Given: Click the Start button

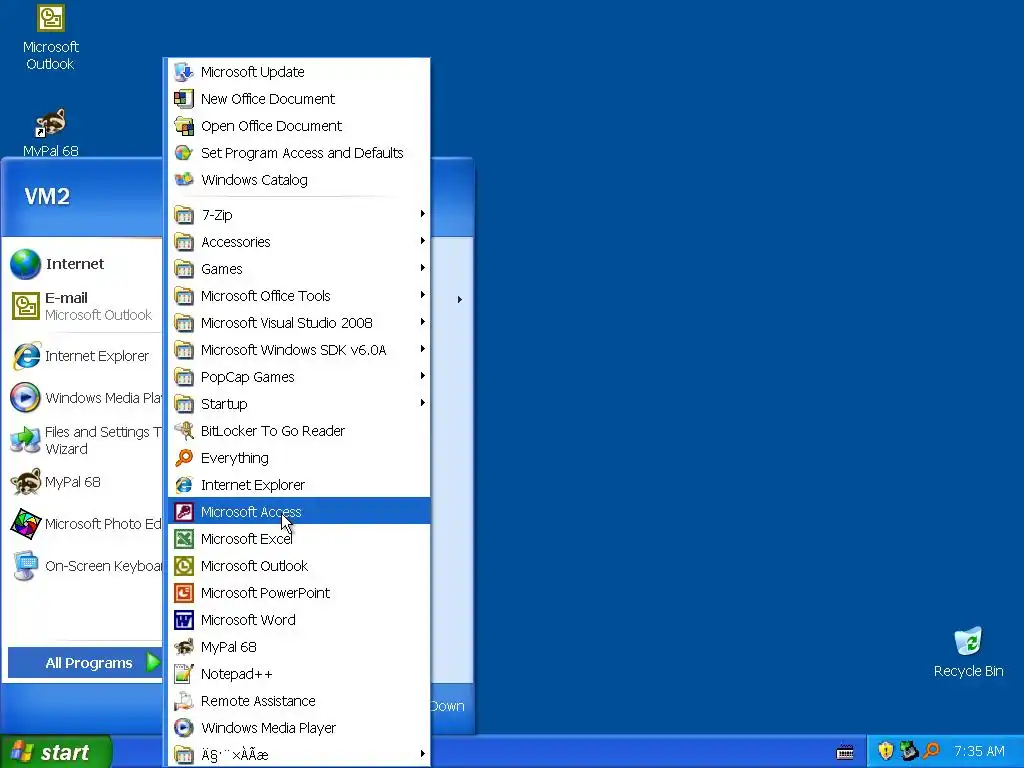Looking at the screenshot, I should click(56, 752).
